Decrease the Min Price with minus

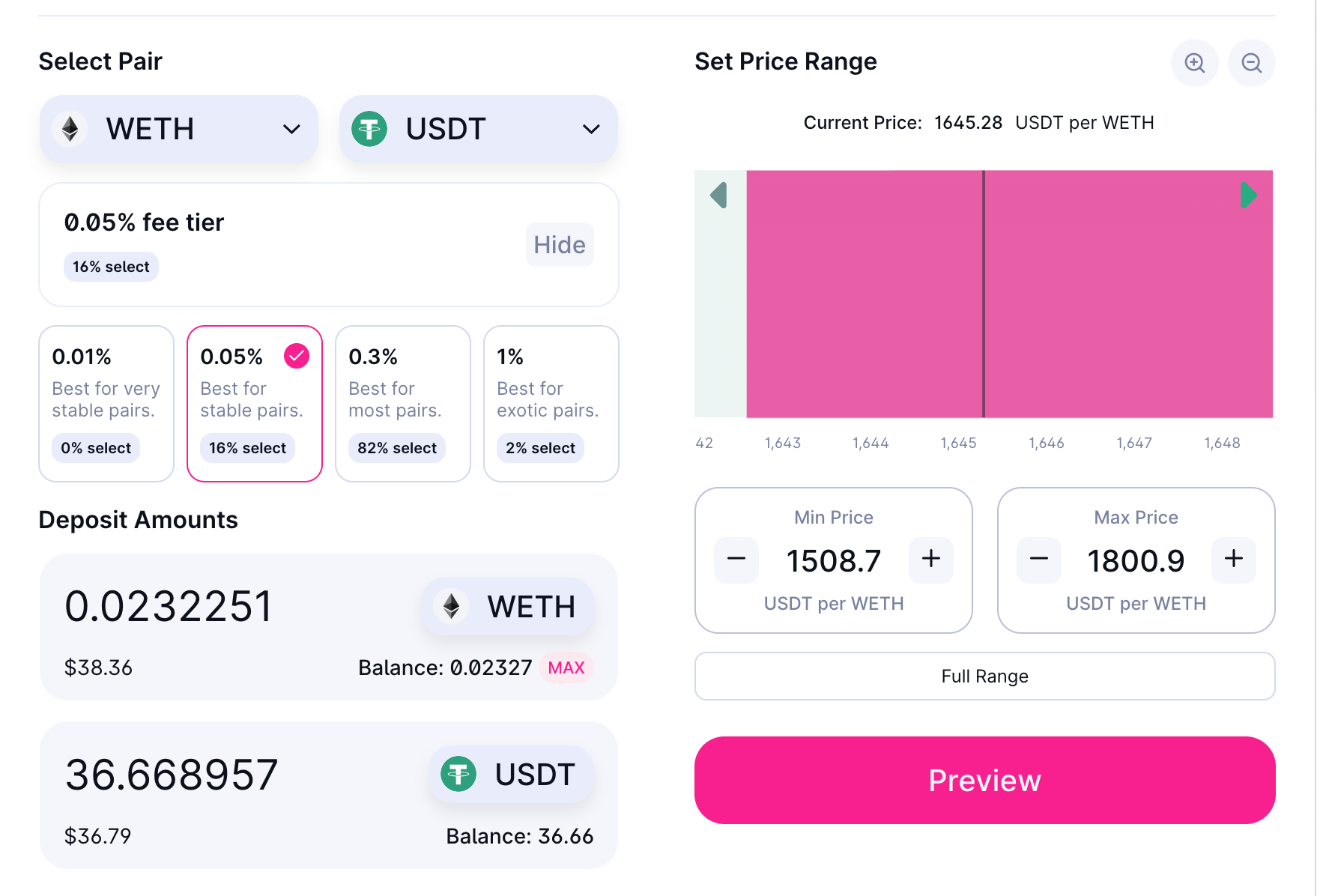tap(736, 560)
